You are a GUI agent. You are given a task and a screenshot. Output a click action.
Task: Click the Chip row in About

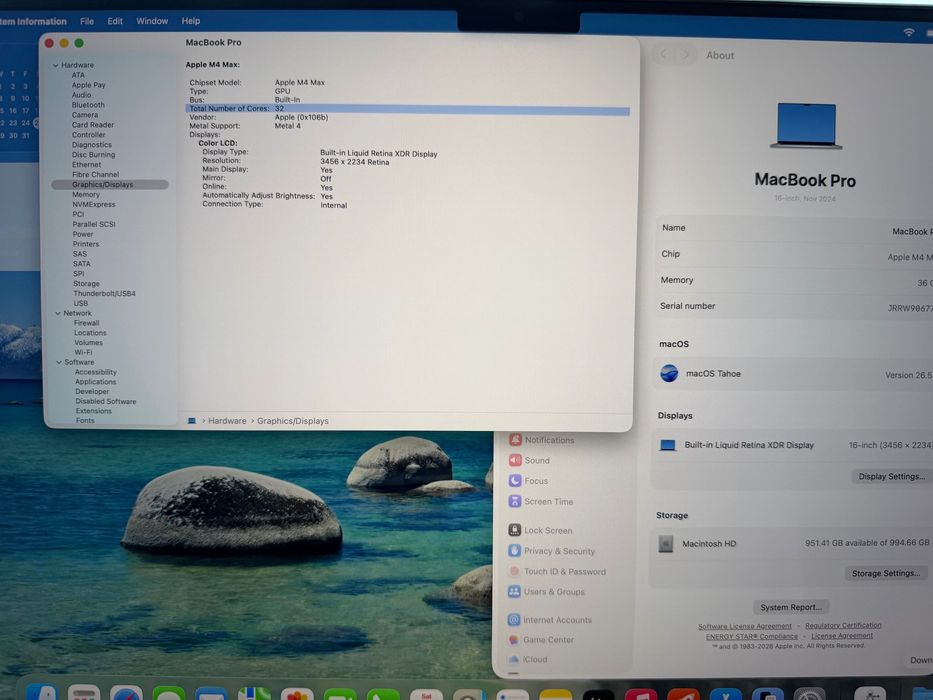click(794, 254)
